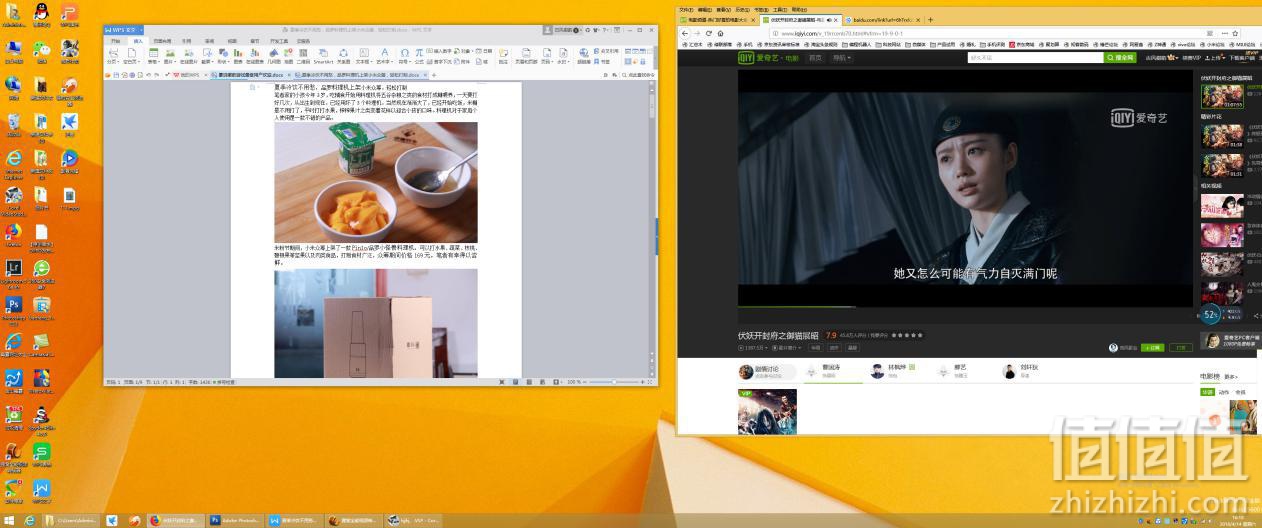Open the 电影榜 movie ranking heading link
The image size is (1262, 528).
(x=1210, y=376)
